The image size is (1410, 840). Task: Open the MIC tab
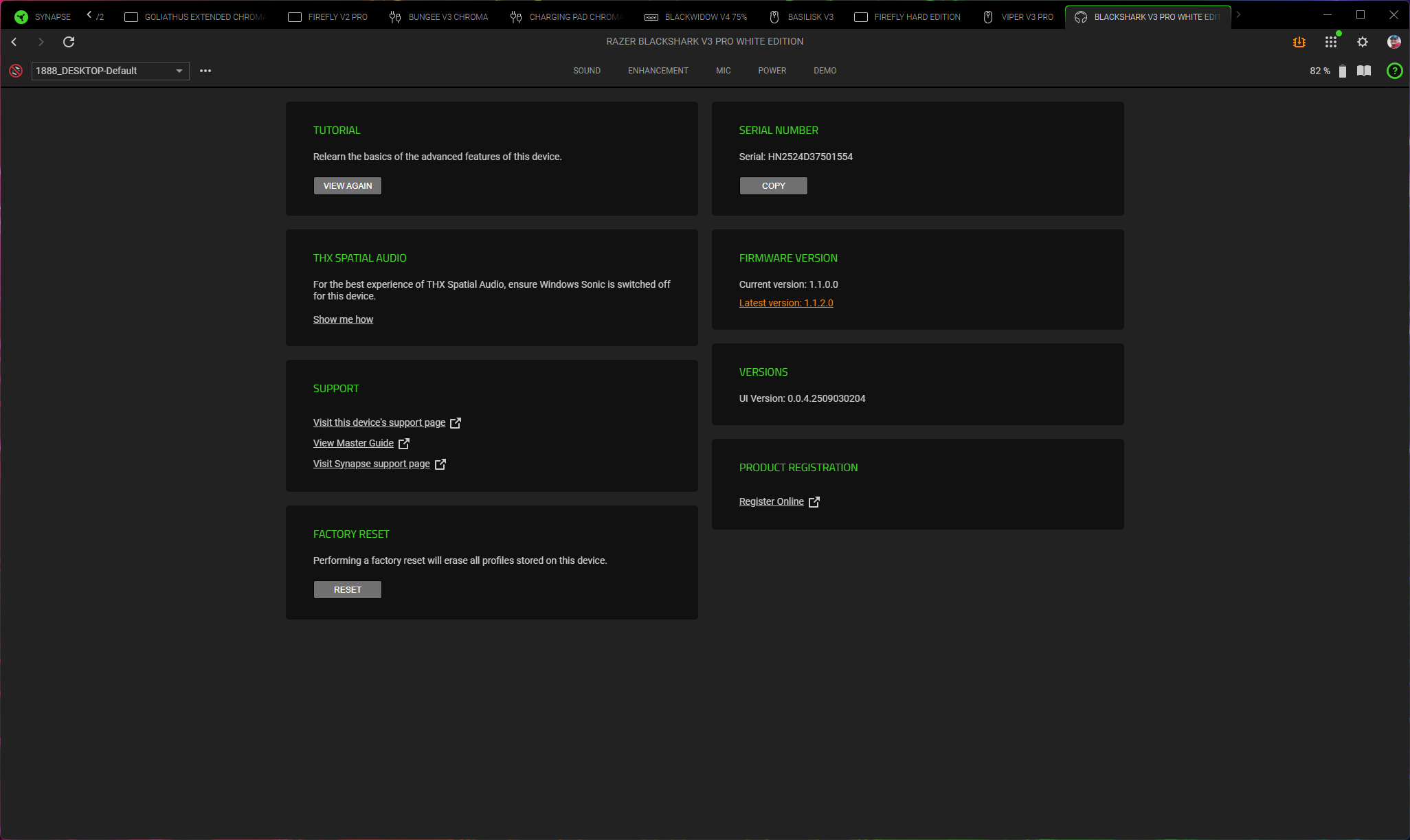tap(723, 71)
